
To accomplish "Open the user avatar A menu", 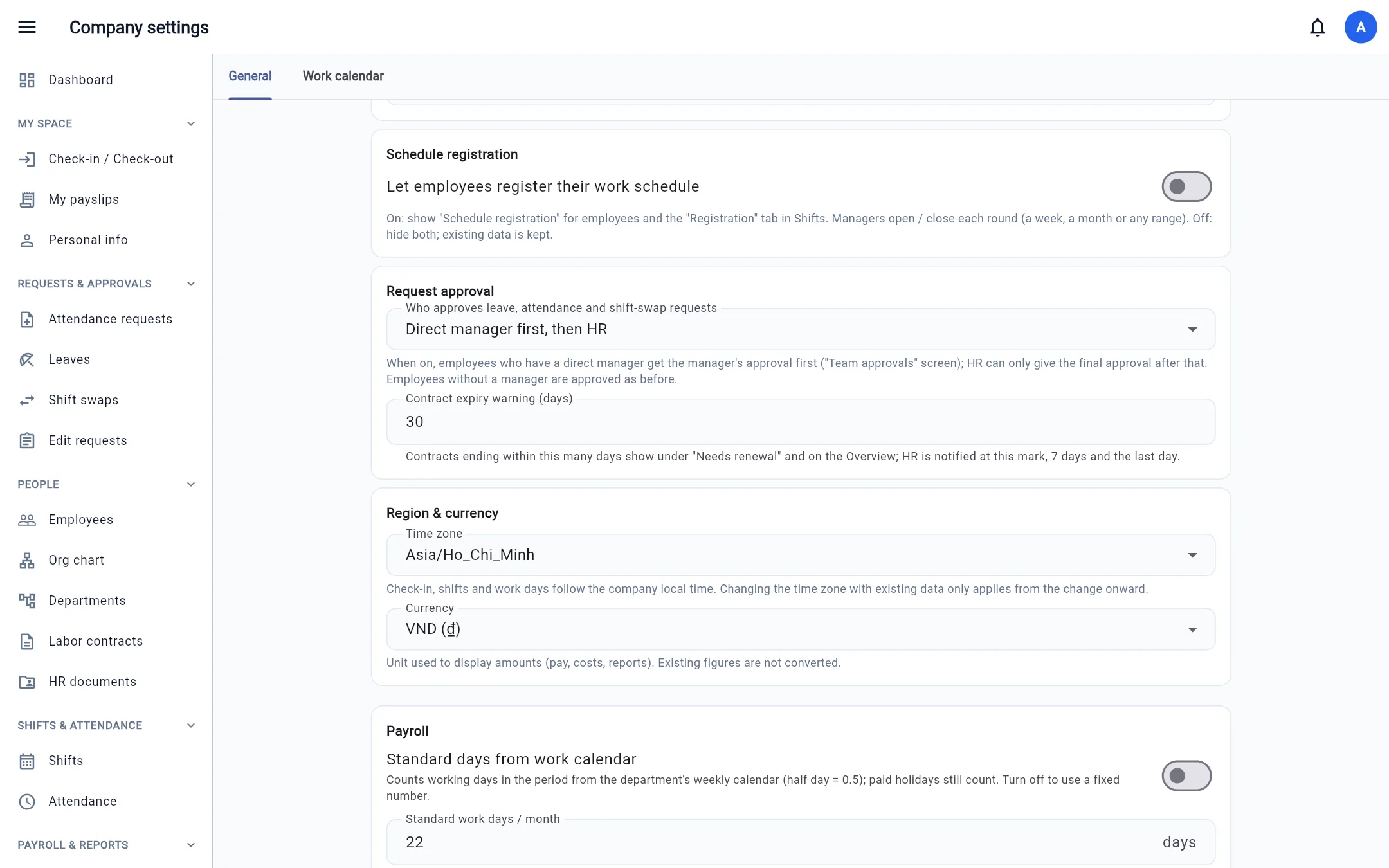I will tap(1361, 27).
